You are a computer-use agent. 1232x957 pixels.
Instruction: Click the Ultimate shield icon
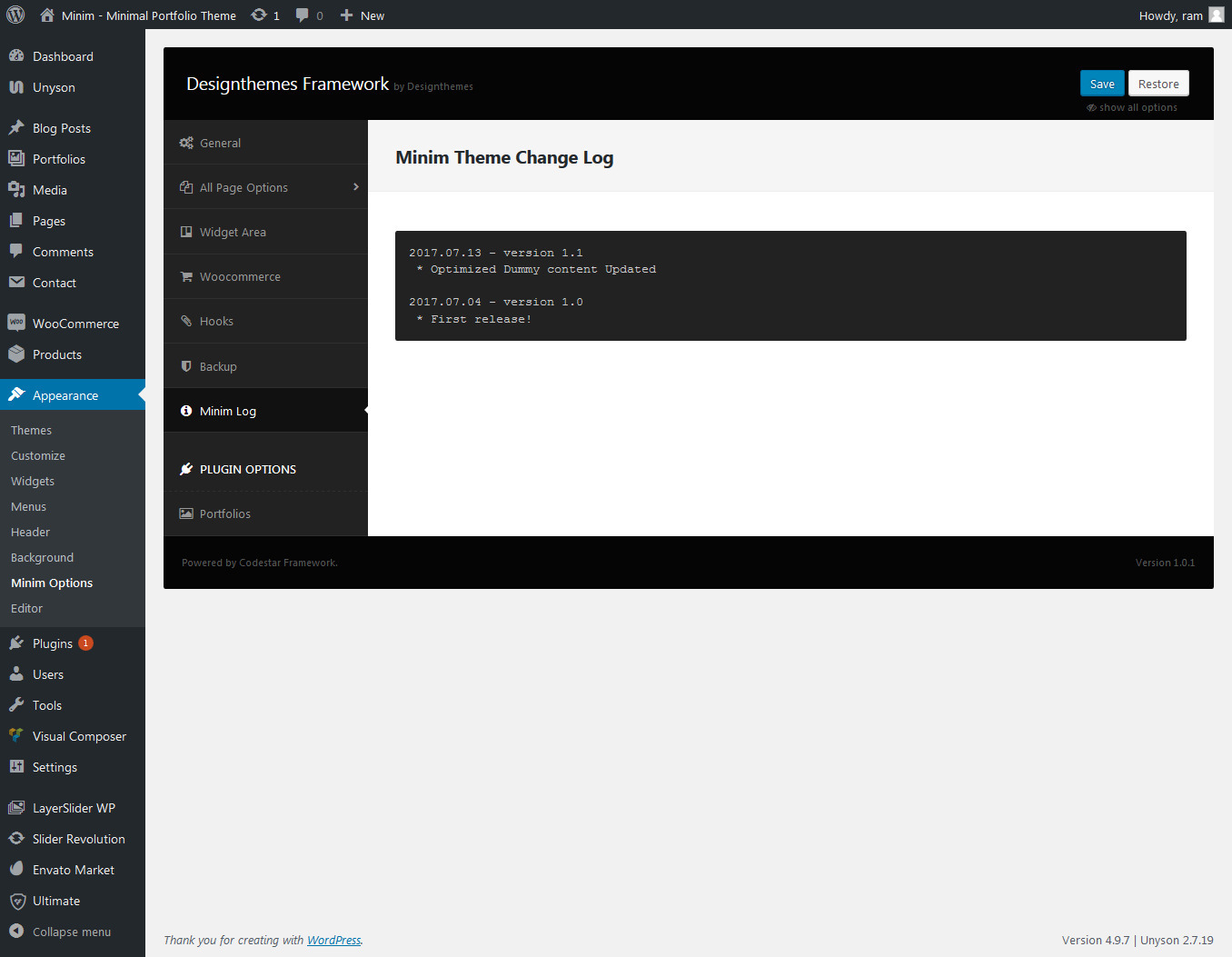coord(16,901)
